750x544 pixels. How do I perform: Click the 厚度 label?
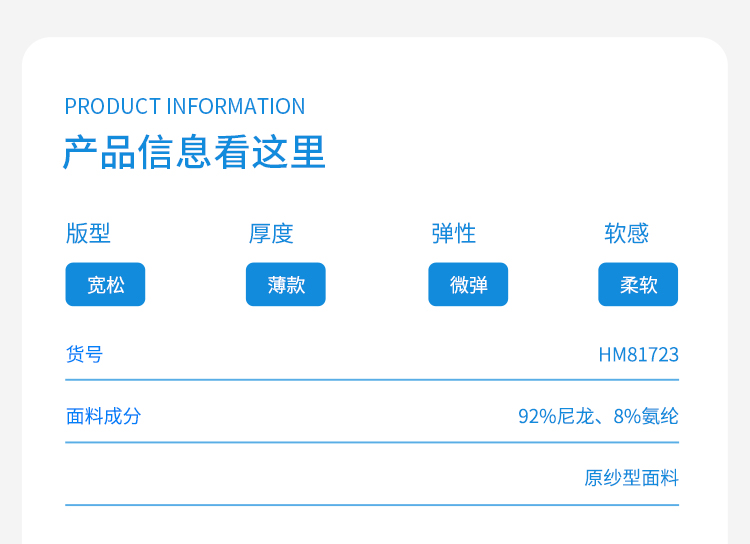point(271,233)
